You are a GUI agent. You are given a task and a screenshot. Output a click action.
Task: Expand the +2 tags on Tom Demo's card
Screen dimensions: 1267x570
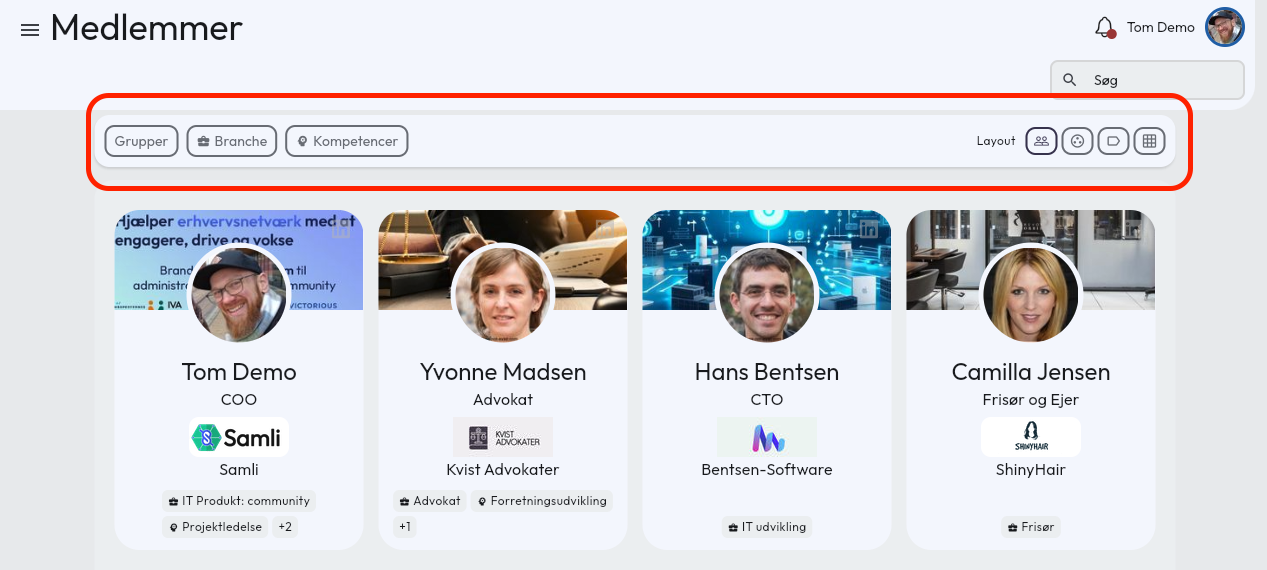click(x=286, y=527)
